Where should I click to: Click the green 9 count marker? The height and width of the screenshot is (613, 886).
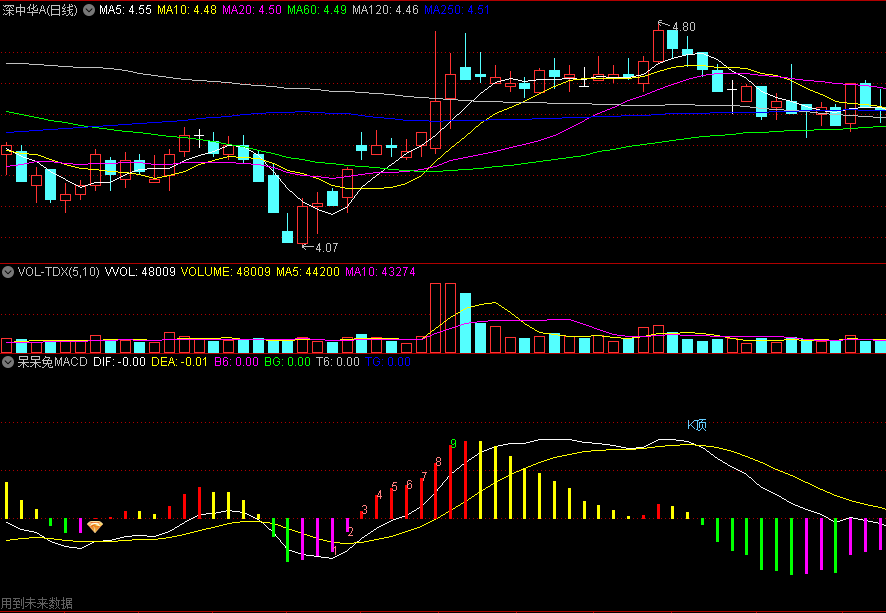tap(453, 444)
